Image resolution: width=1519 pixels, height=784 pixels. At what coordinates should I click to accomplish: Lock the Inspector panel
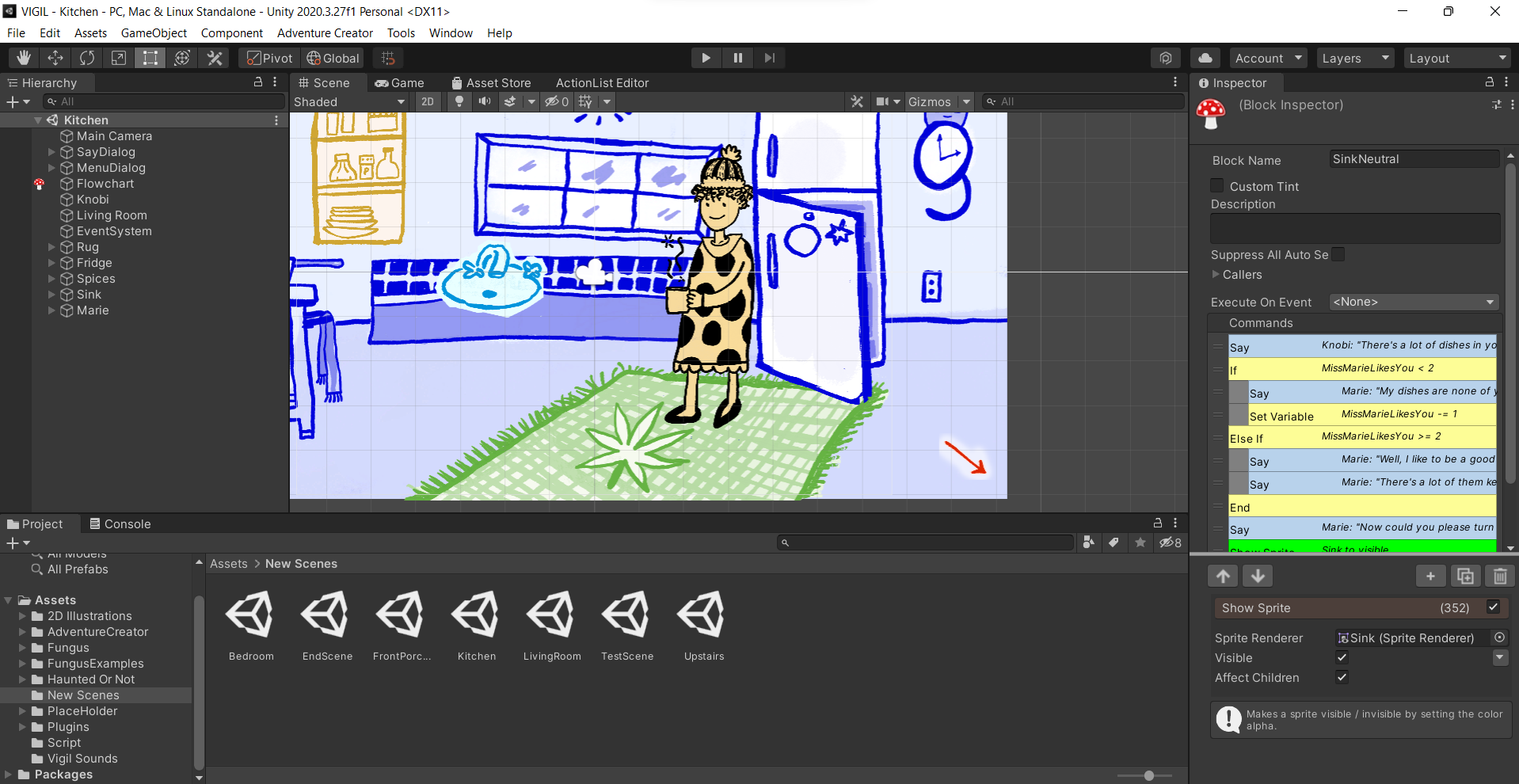(x=1489, y=82)
